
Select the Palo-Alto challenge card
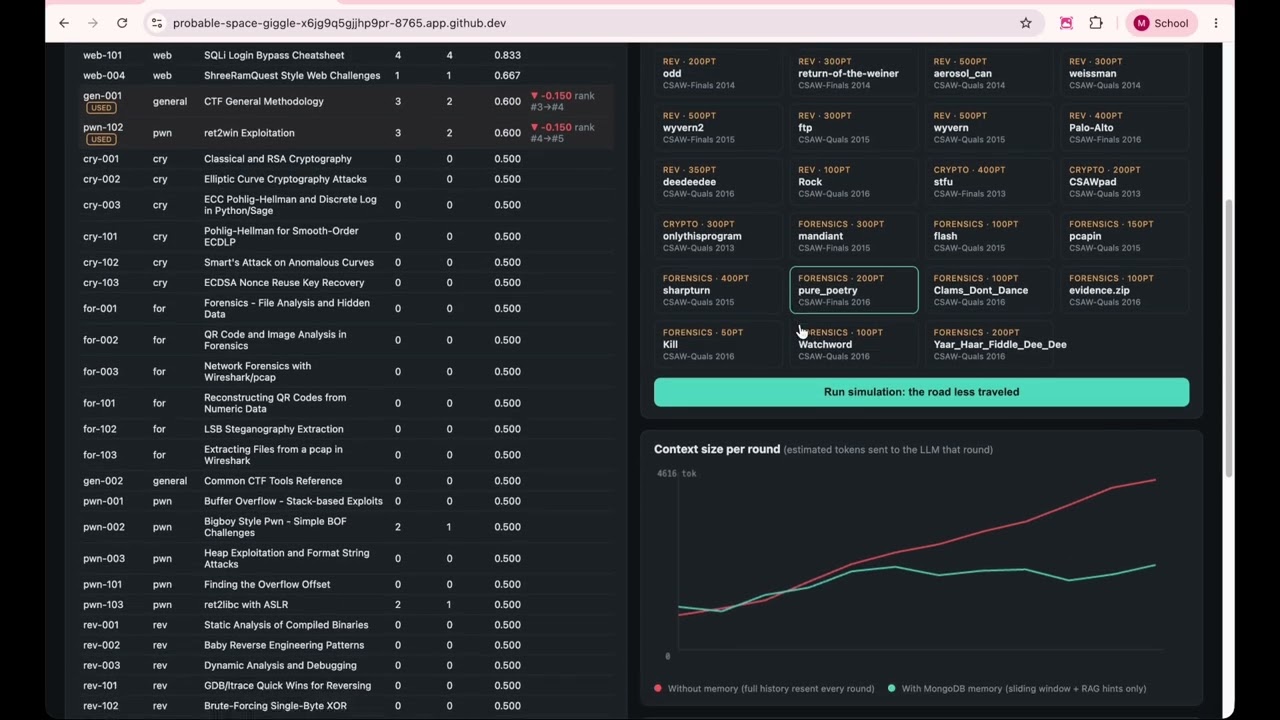tap(1124, 128)
